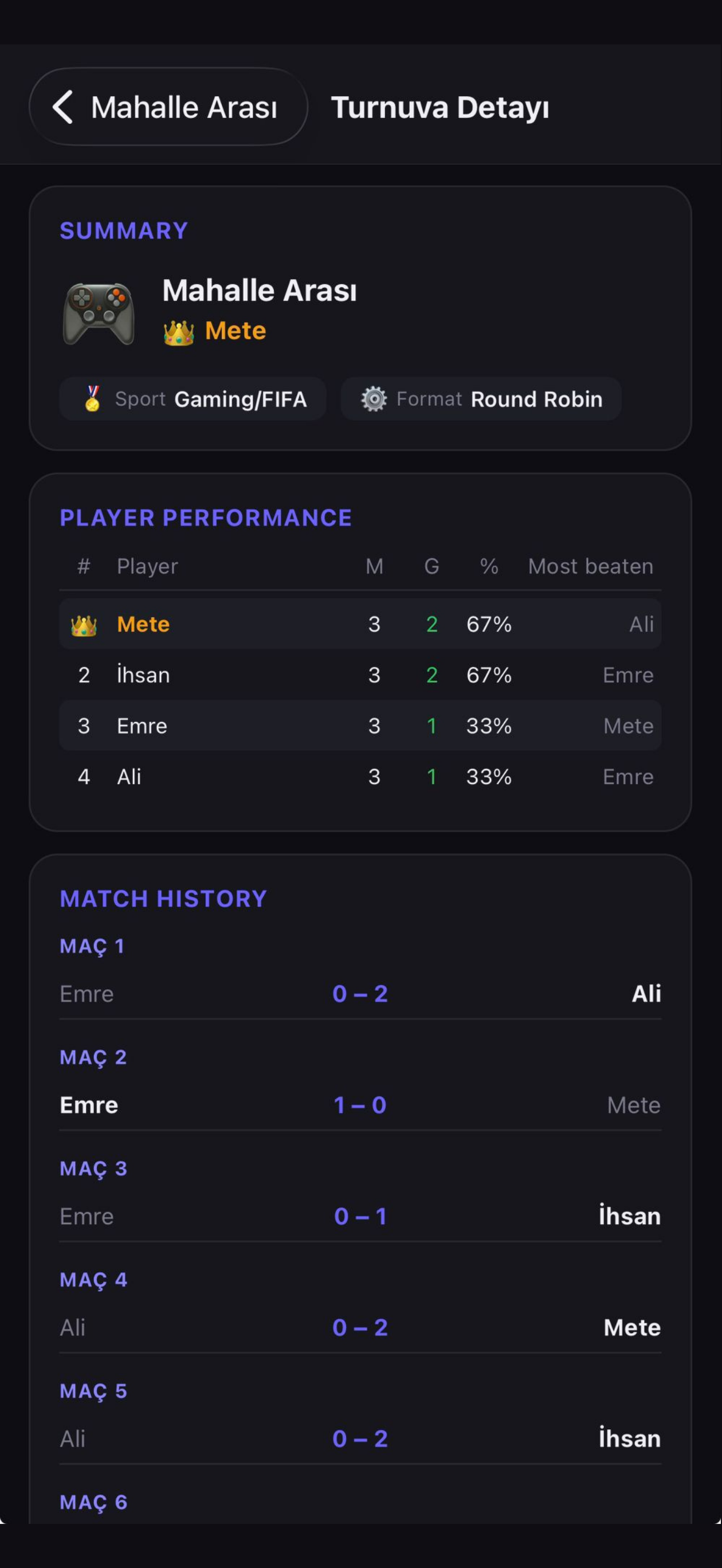Tap winner İhsan in MAÇ 5

(630, 1439)
